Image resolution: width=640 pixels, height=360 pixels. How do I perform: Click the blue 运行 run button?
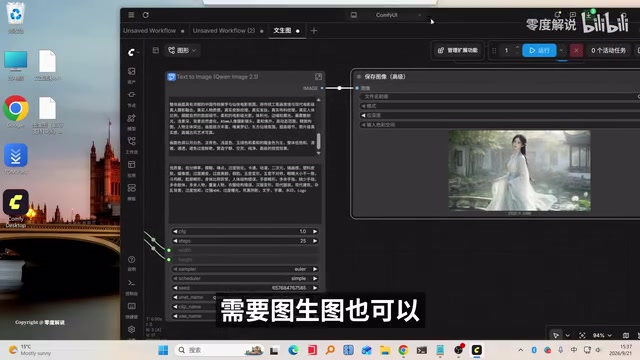539,50
